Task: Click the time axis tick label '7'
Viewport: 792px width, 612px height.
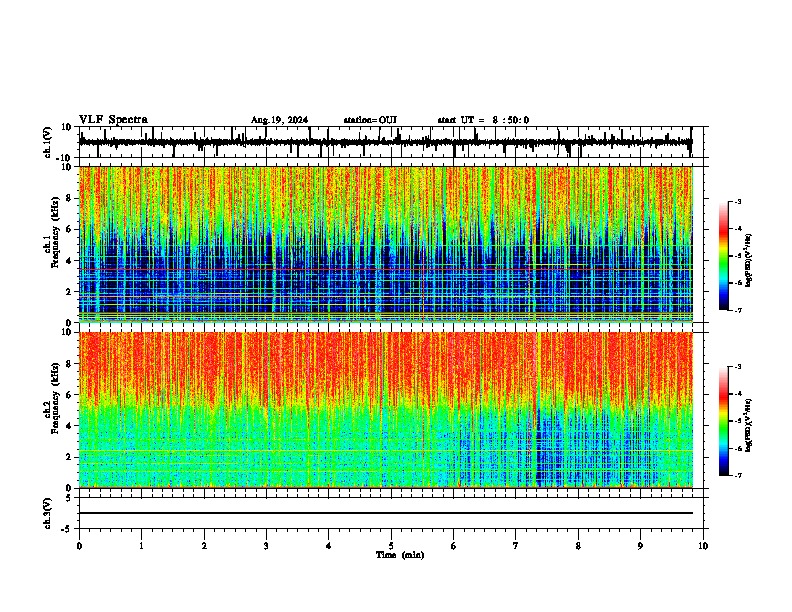Action: [516, 546]
